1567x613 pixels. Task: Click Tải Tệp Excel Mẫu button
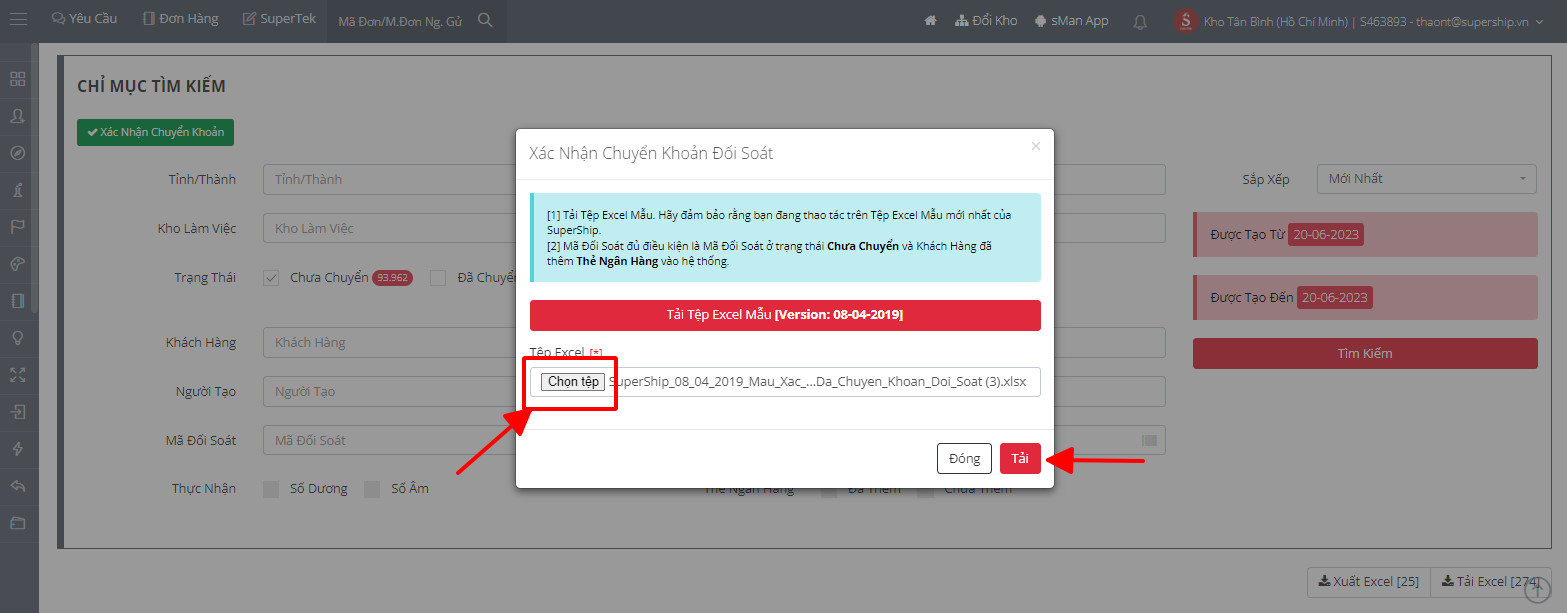point(785,315)
